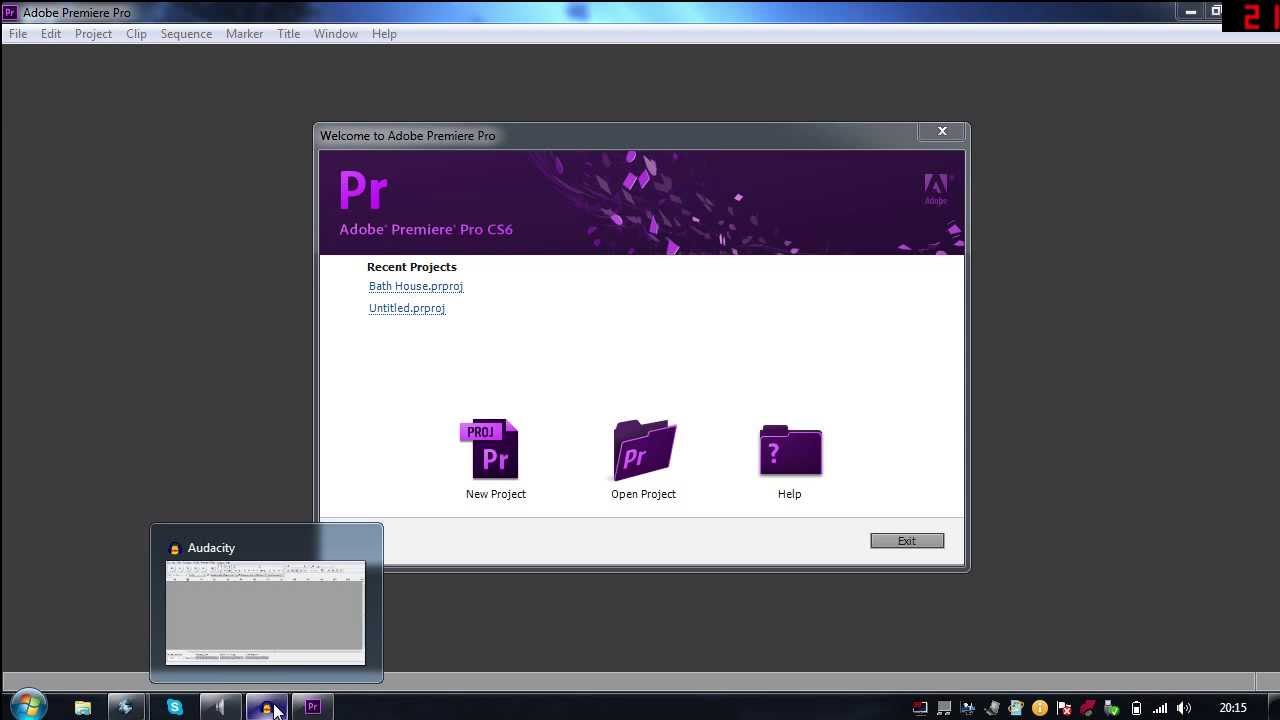Minimize the Adobe Premiere Pro window
Screen dimensions: 1280x720
(x=1191, y=12)
